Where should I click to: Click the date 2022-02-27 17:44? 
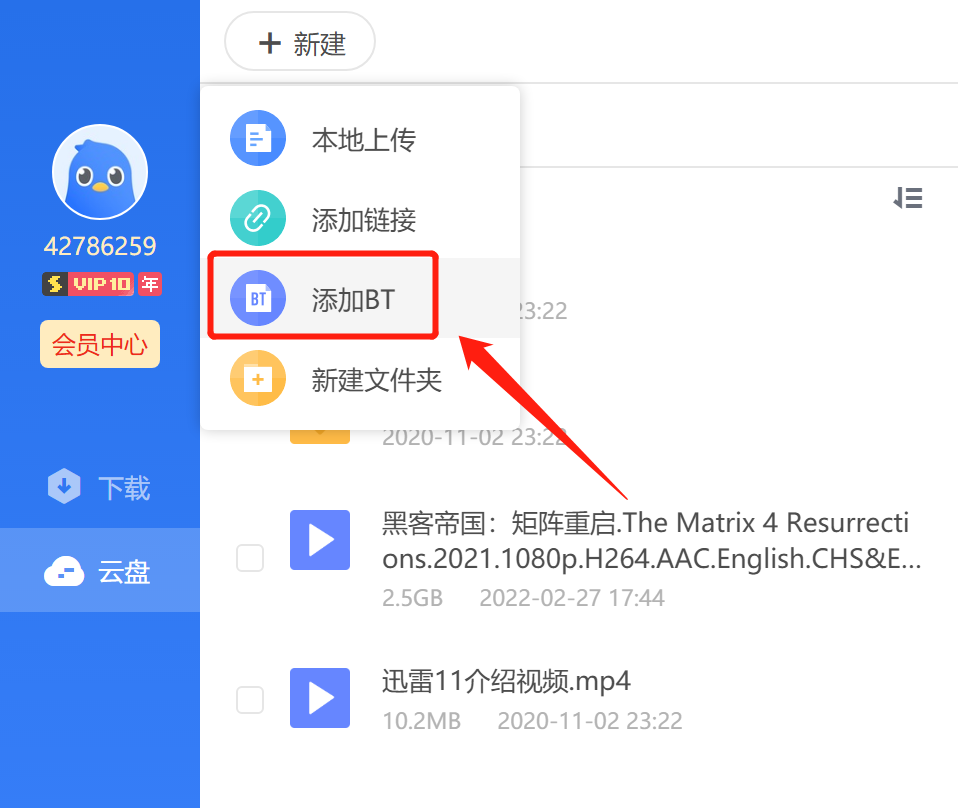click(x=572, y=598)
